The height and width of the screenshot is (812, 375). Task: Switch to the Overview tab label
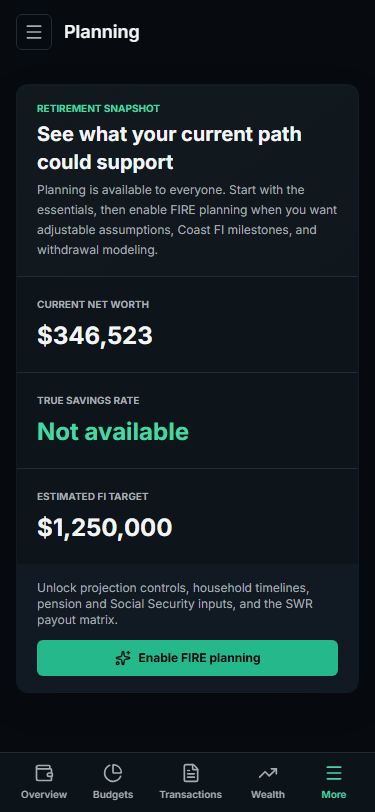pyautogui.click(x=44, y=794)
